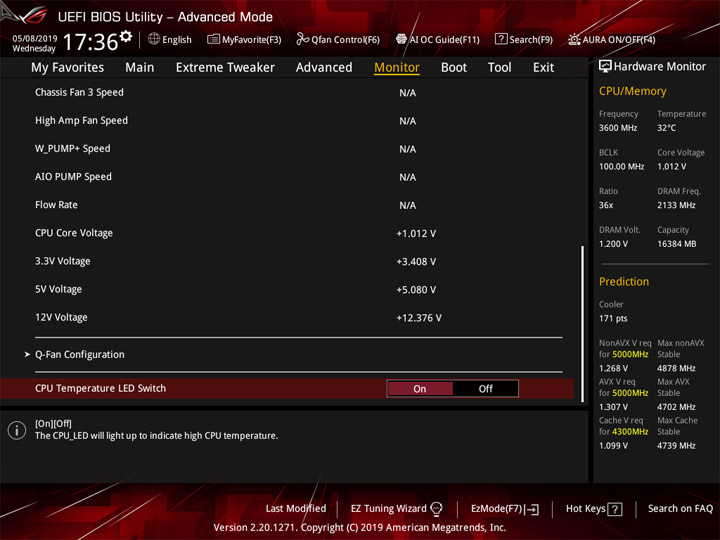Screen dimensions: 720x540
Task: Go to the Boot tab
Action: 454,68
